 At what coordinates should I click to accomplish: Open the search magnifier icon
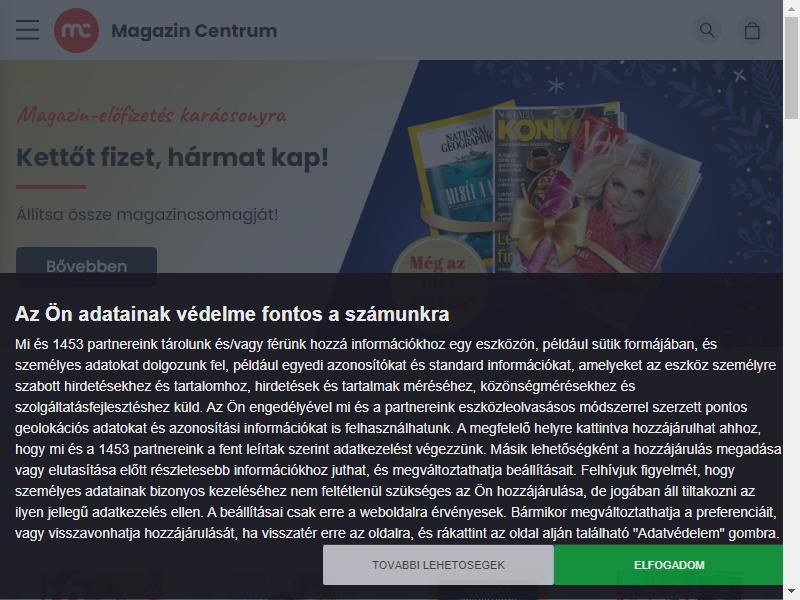click(x=707, y=30)
